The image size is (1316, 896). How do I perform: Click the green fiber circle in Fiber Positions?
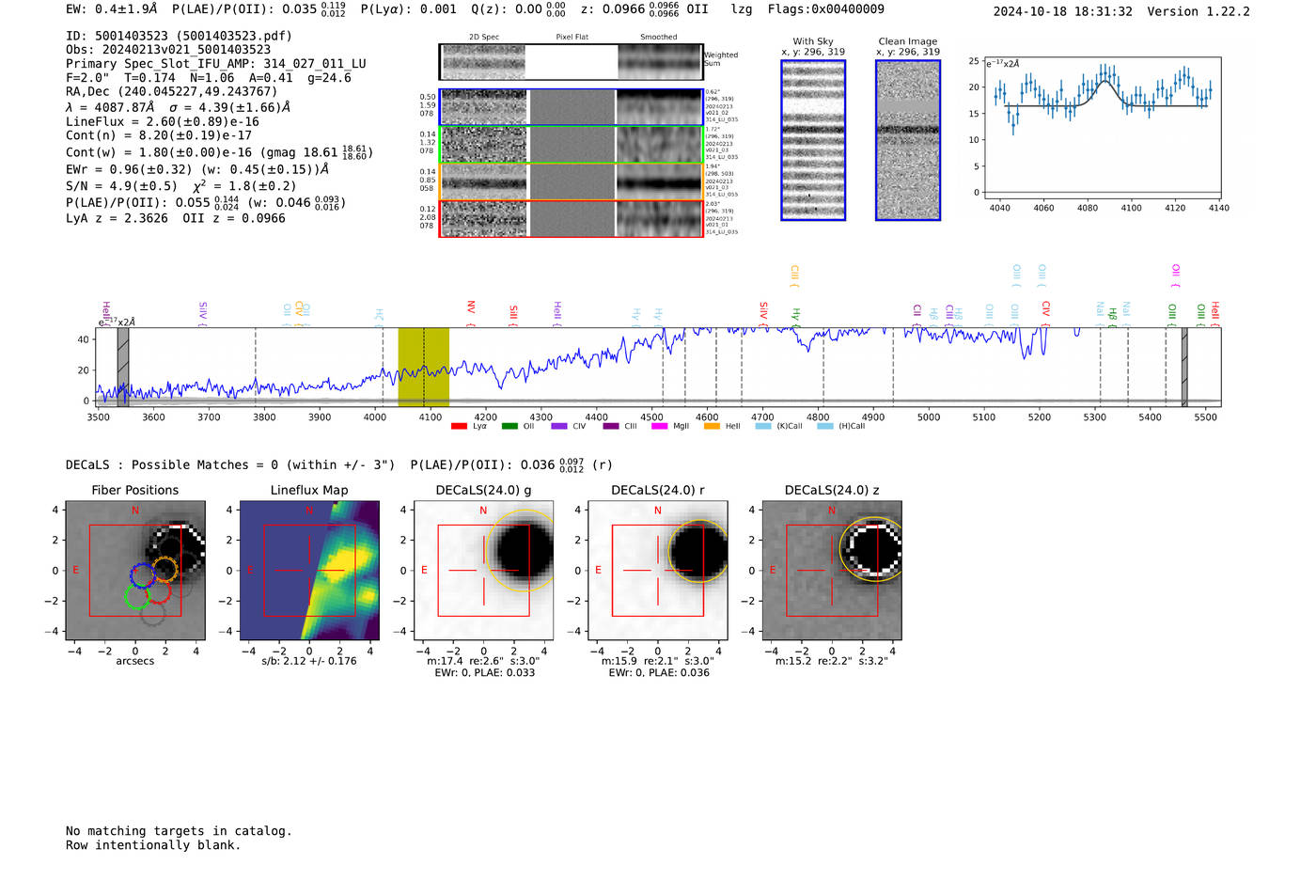pyautogui.click(x=136, y=596)
